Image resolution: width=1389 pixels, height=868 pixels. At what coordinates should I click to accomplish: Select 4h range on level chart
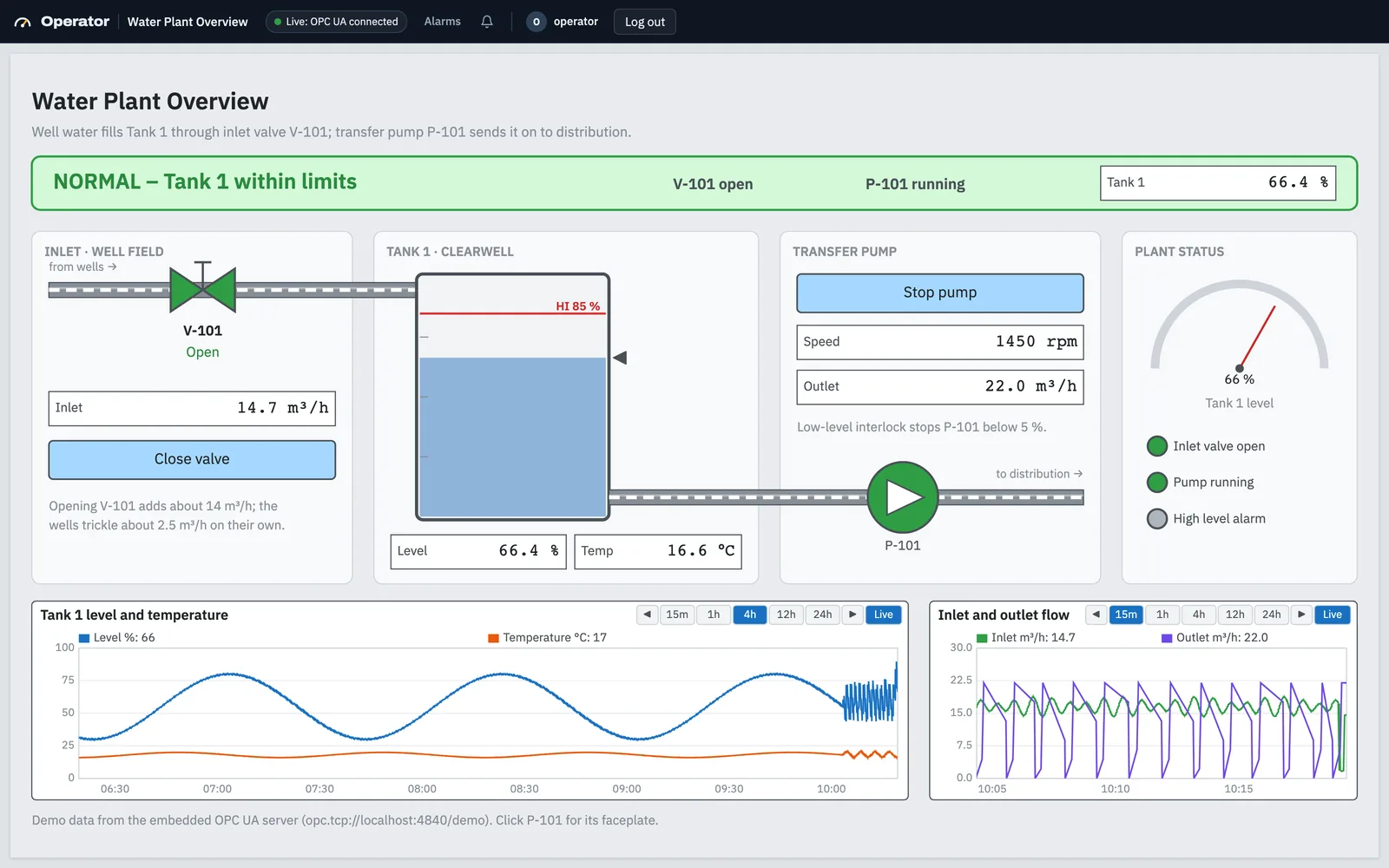[750, 615]
